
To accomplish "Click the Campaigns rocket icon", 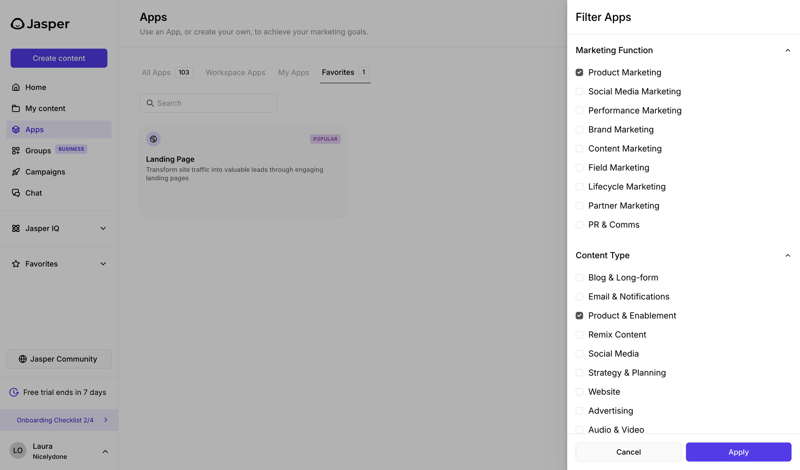I will pos(16,172).
